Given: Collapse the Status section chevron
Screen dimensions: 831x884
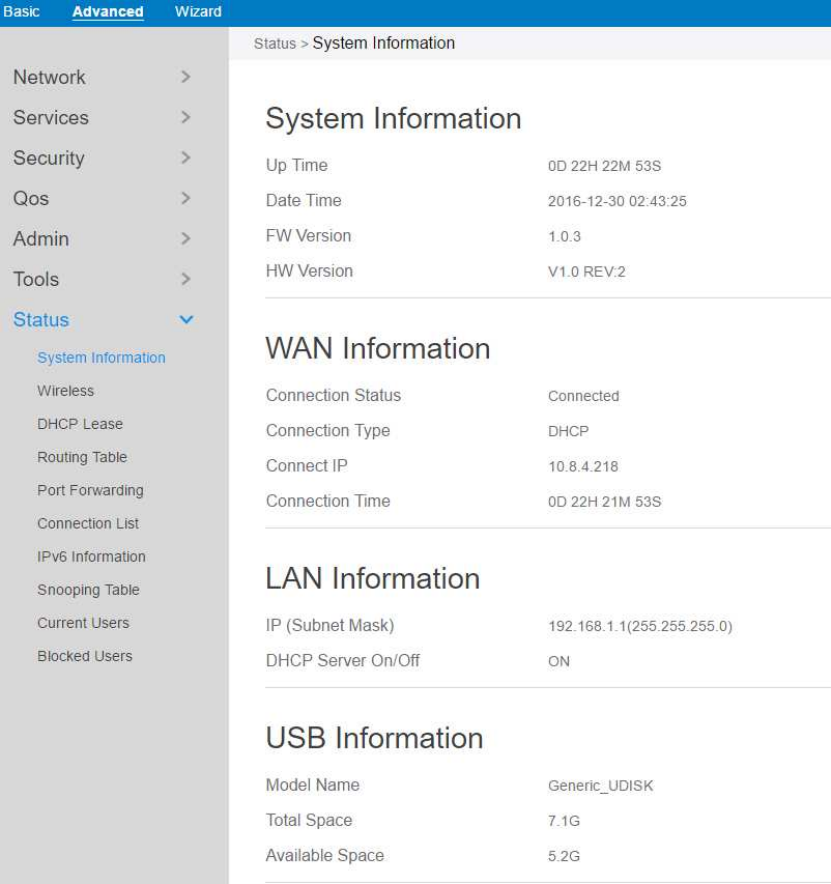Looking at the screenshot, I should [186, 320].
